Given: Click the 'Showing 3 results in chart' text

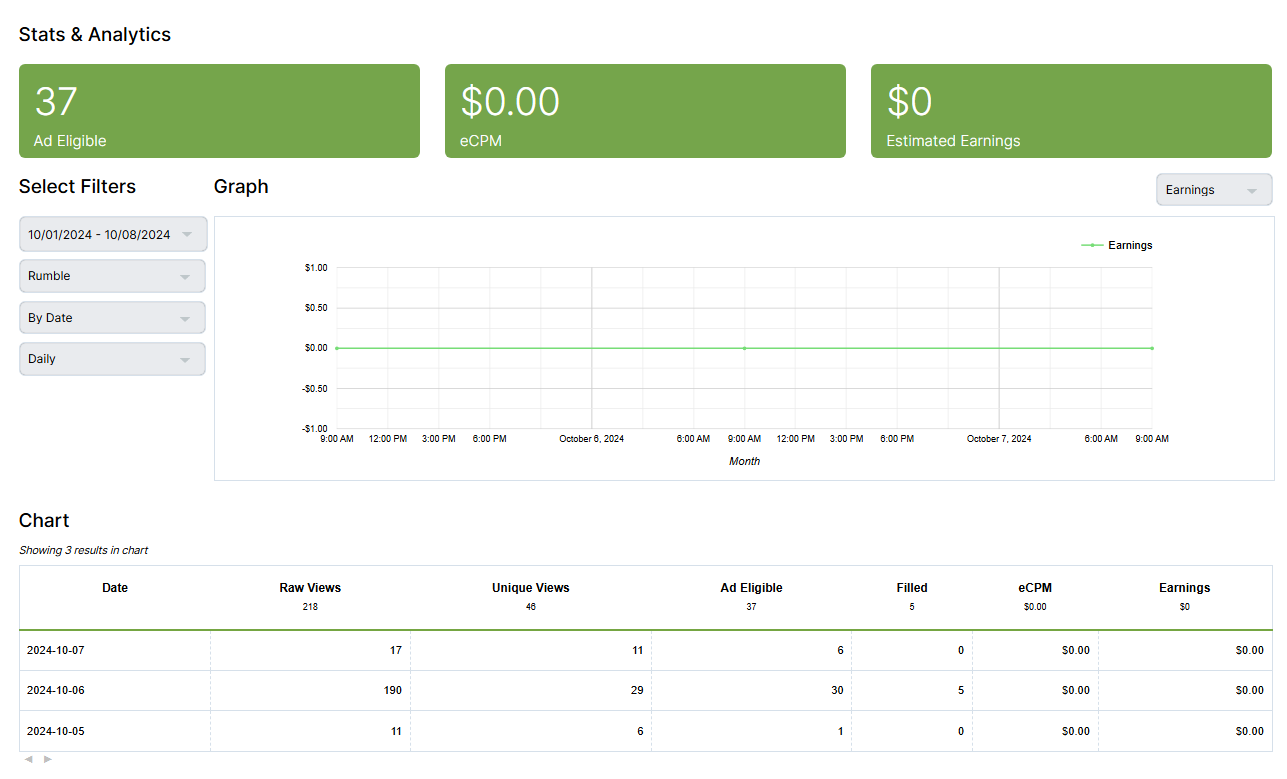Looking at the screenshot, I should (x=84, y=550).
